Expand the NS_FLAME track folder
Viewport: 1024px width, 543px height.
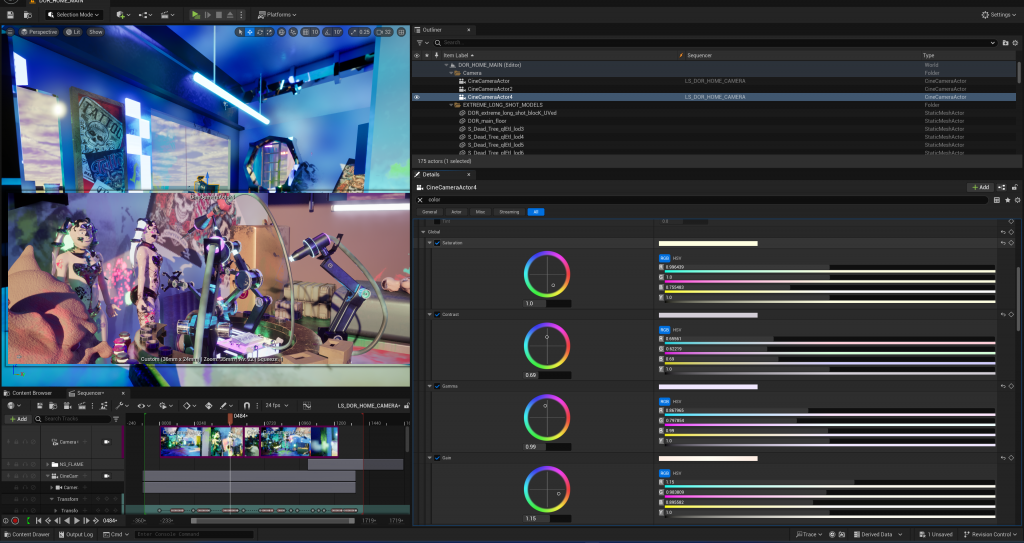47,464
